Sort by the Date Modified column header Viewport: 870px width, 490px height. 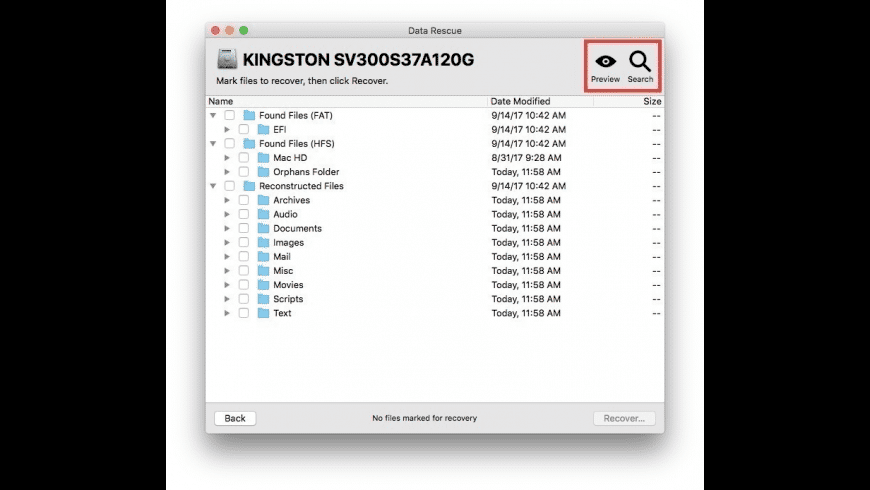point(540,101)
